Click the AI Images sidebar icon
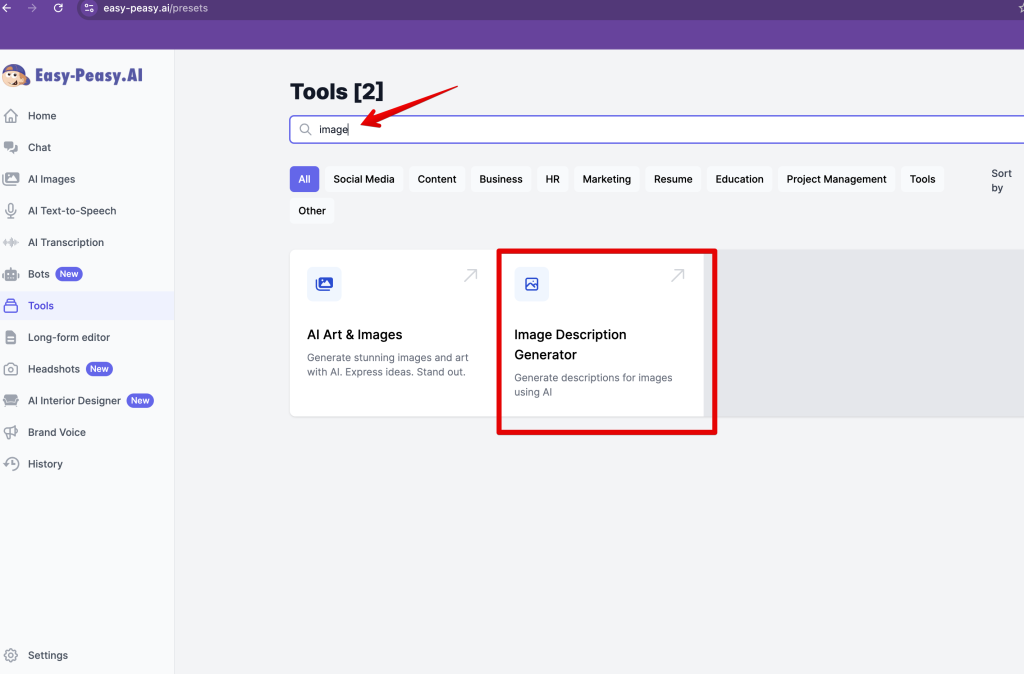1024x674 pixels. [x=11, y=179]
